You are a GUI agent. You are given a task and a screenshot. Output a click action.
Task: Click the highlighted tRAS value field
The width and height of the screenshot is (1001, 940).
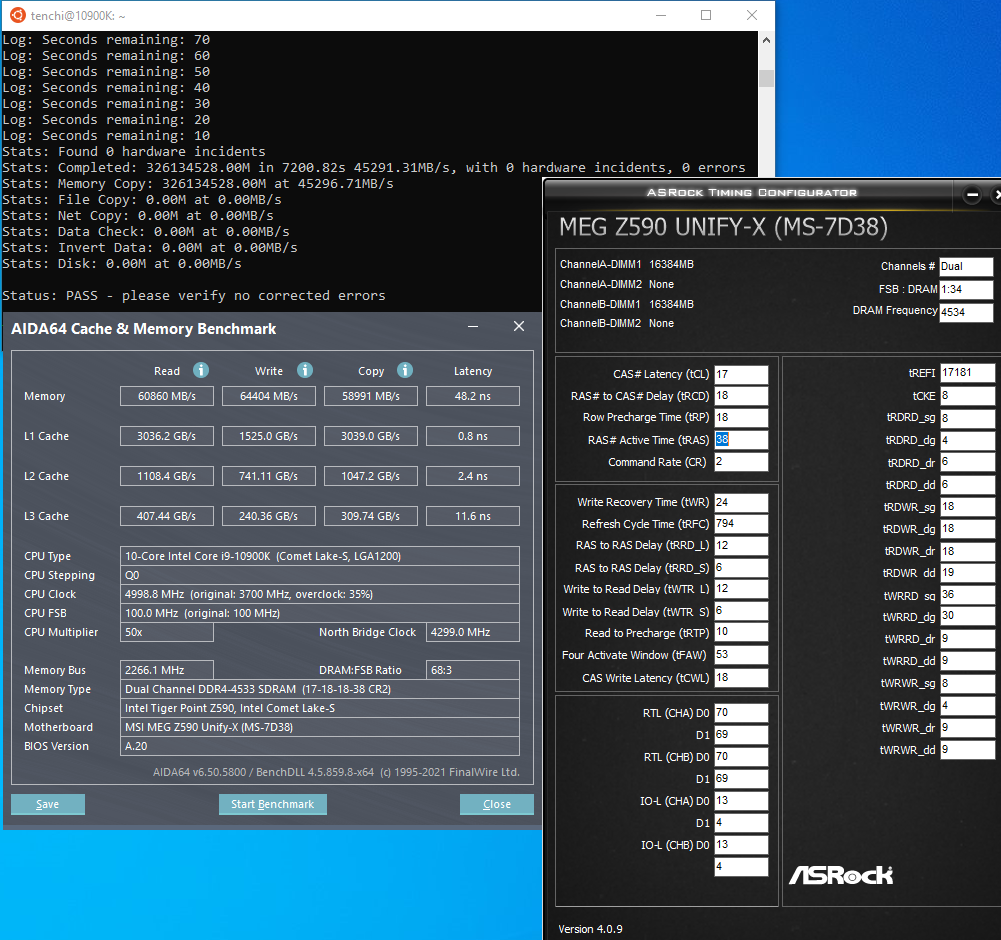pos(741,439)
